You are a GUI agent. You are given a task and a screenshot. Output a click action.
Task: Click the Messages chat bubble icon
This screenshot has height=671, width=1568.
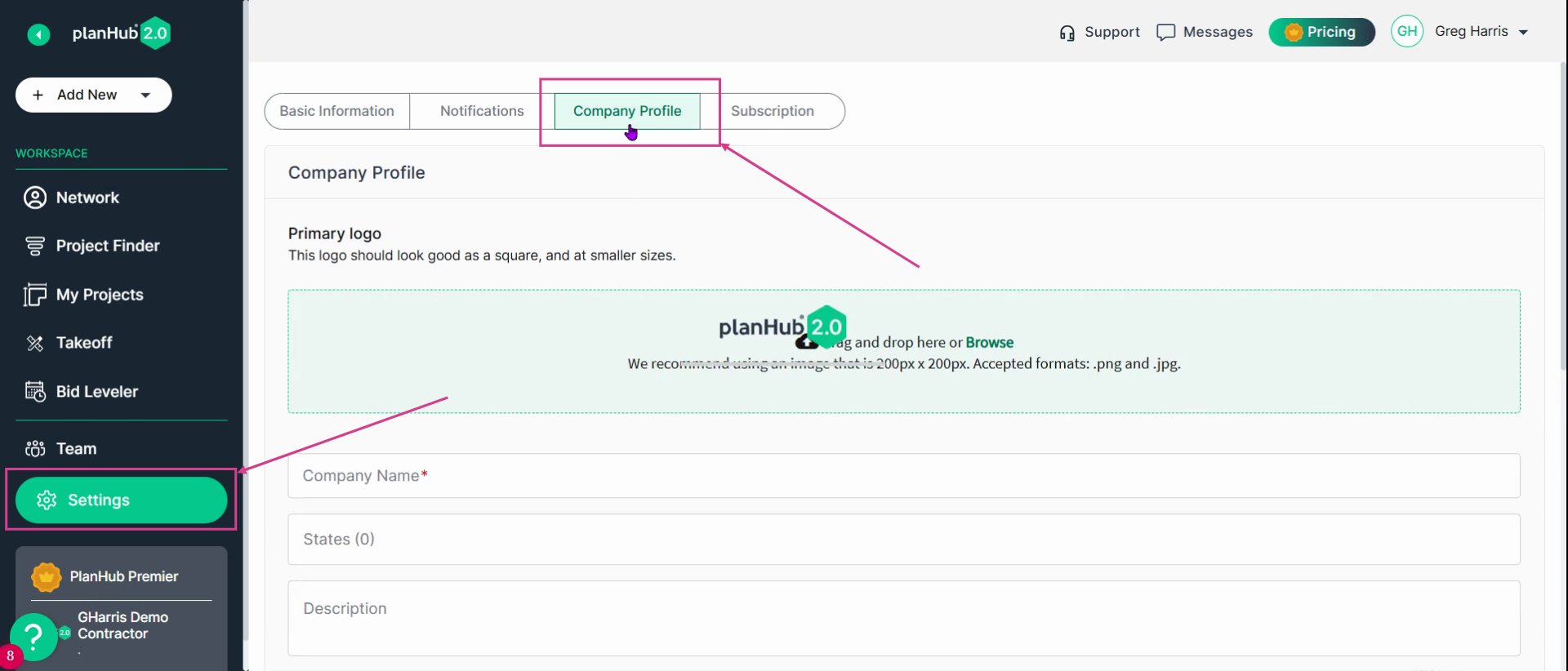pyautogui.click(x=1166, y=33)
